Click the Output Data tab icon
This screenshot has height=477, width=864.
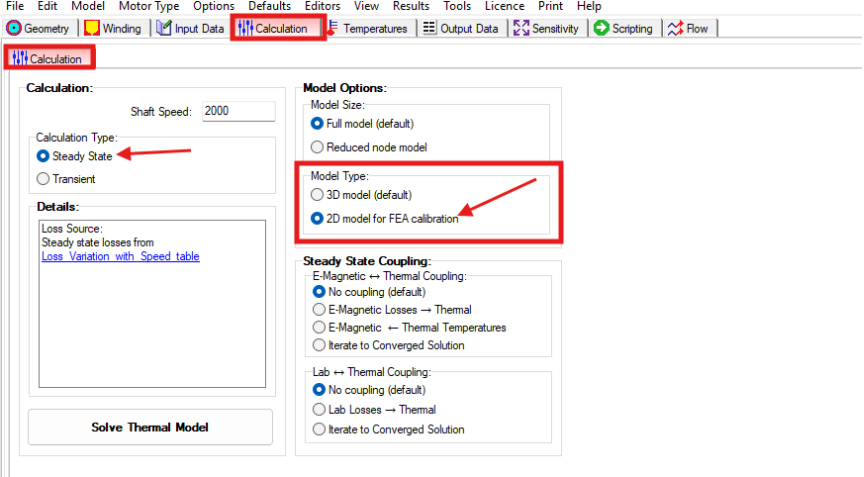(x=429, y=28)
